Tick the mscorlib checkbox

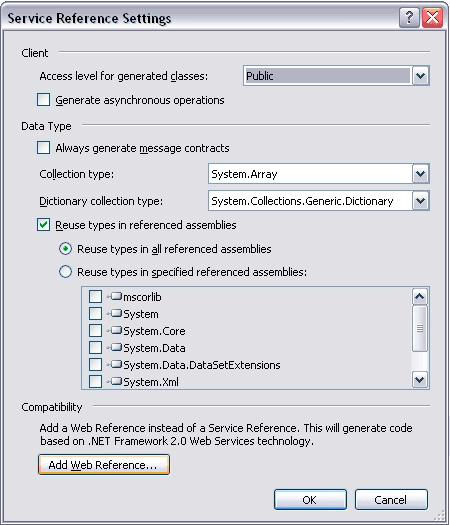tap(95, 296)
